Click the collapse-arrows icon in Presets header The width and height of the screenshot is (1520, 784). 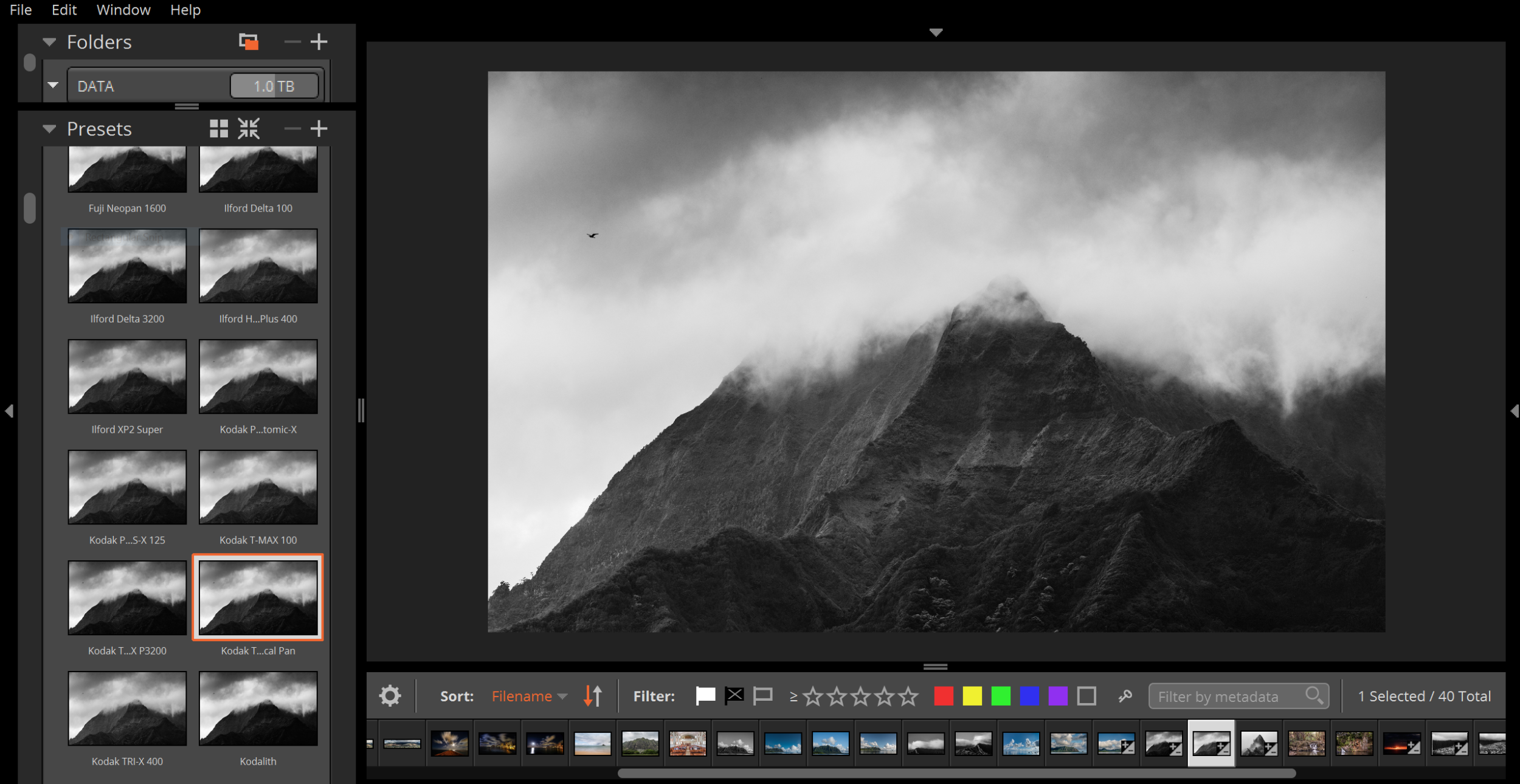click(249, 128)
